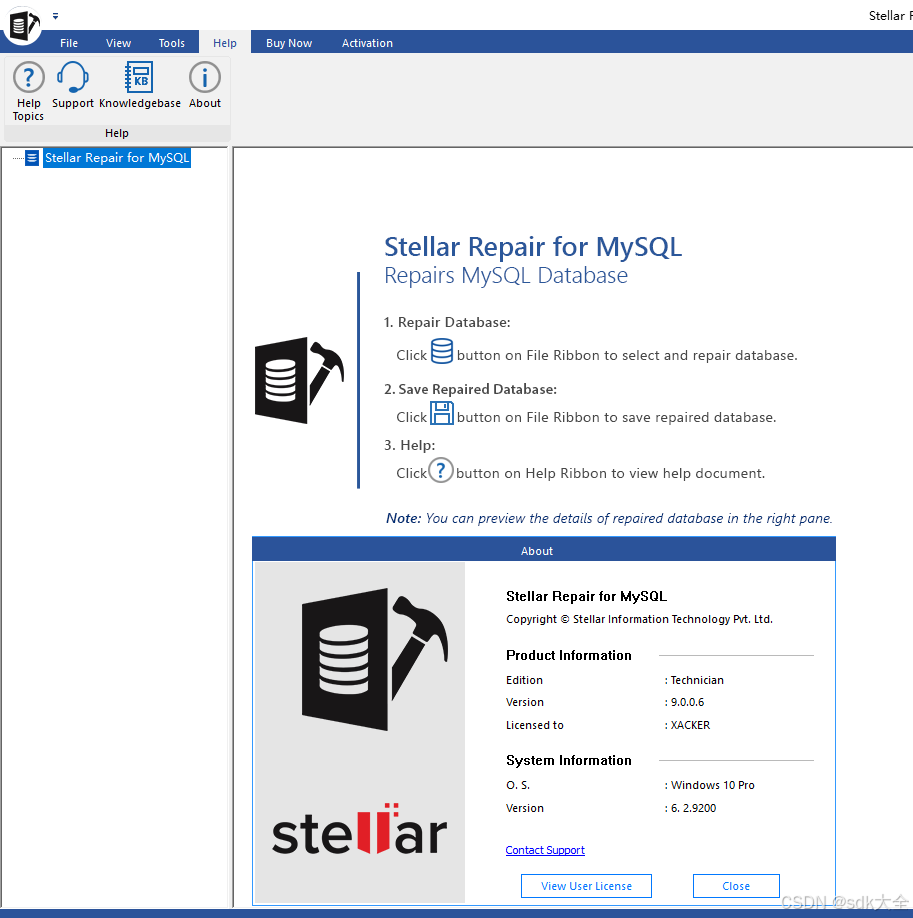Click the Stellar app logo button
The width and height of the screenshot is (913, 918).
click(23, 25)
